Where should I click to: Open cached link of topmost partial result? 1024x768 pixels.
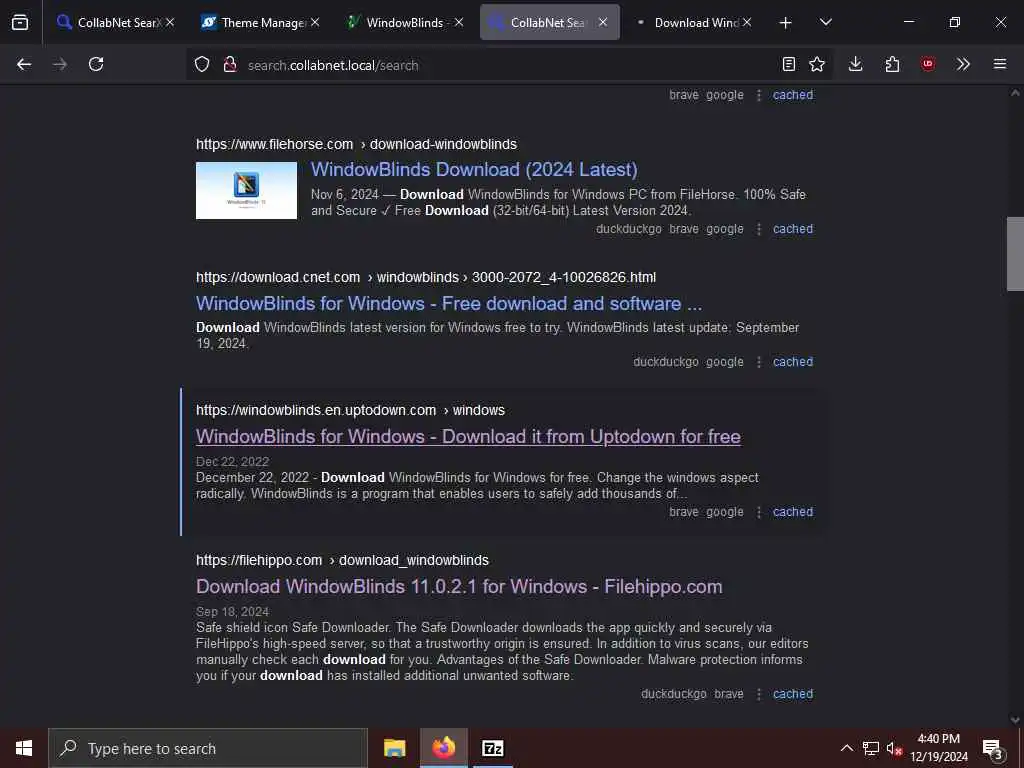point(793,95)
